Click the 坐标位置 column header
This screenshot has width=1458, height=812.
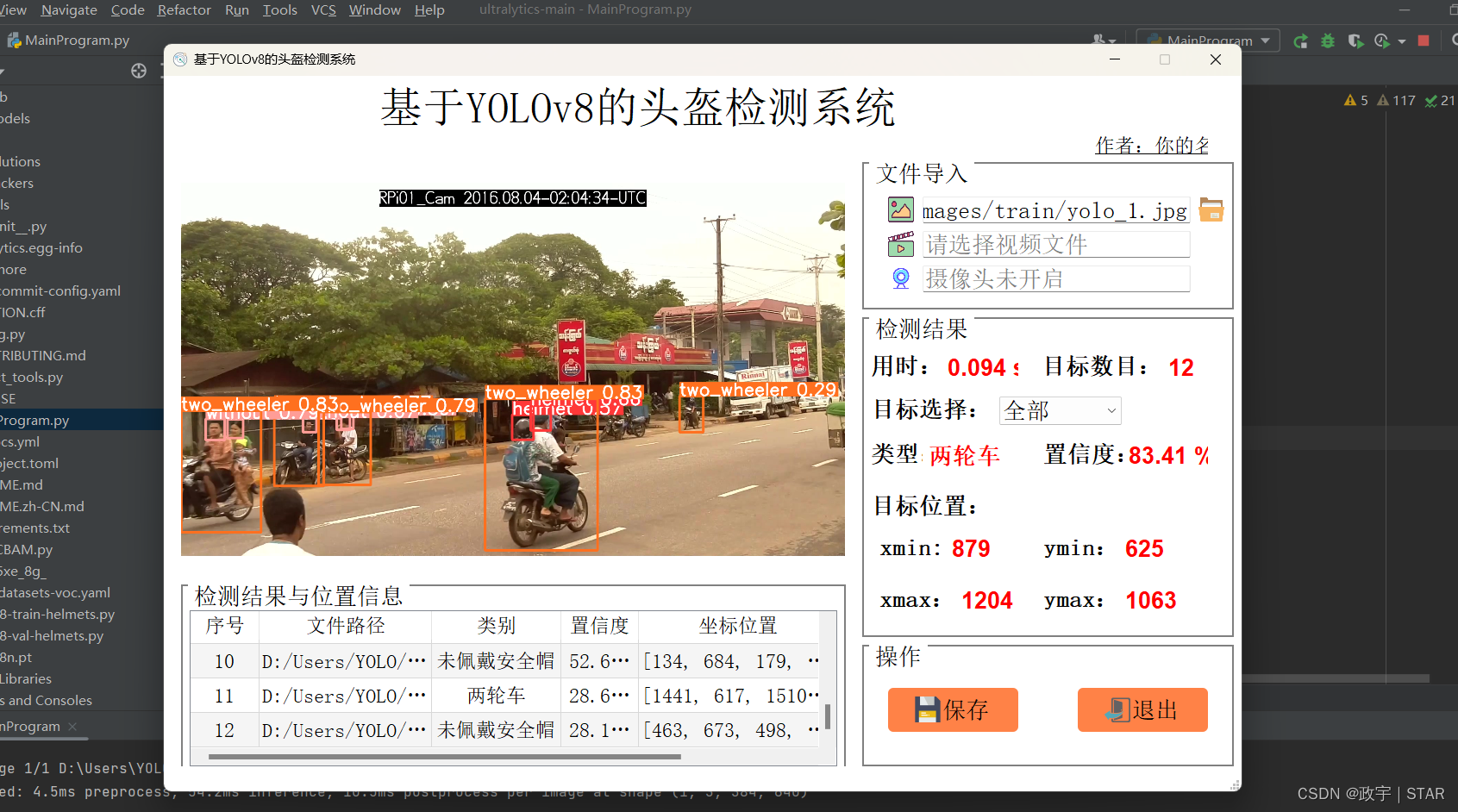pyautogui.click(x=738, y=626)
